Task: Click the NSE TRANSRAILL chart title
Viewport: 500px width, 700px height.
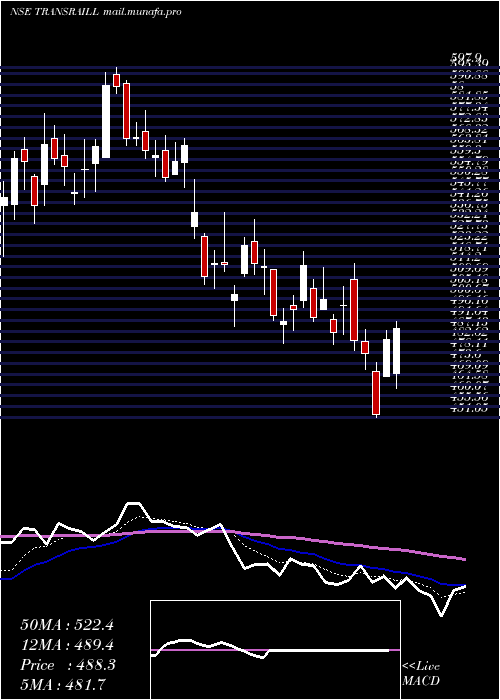Action: click(x=54, y=12)
